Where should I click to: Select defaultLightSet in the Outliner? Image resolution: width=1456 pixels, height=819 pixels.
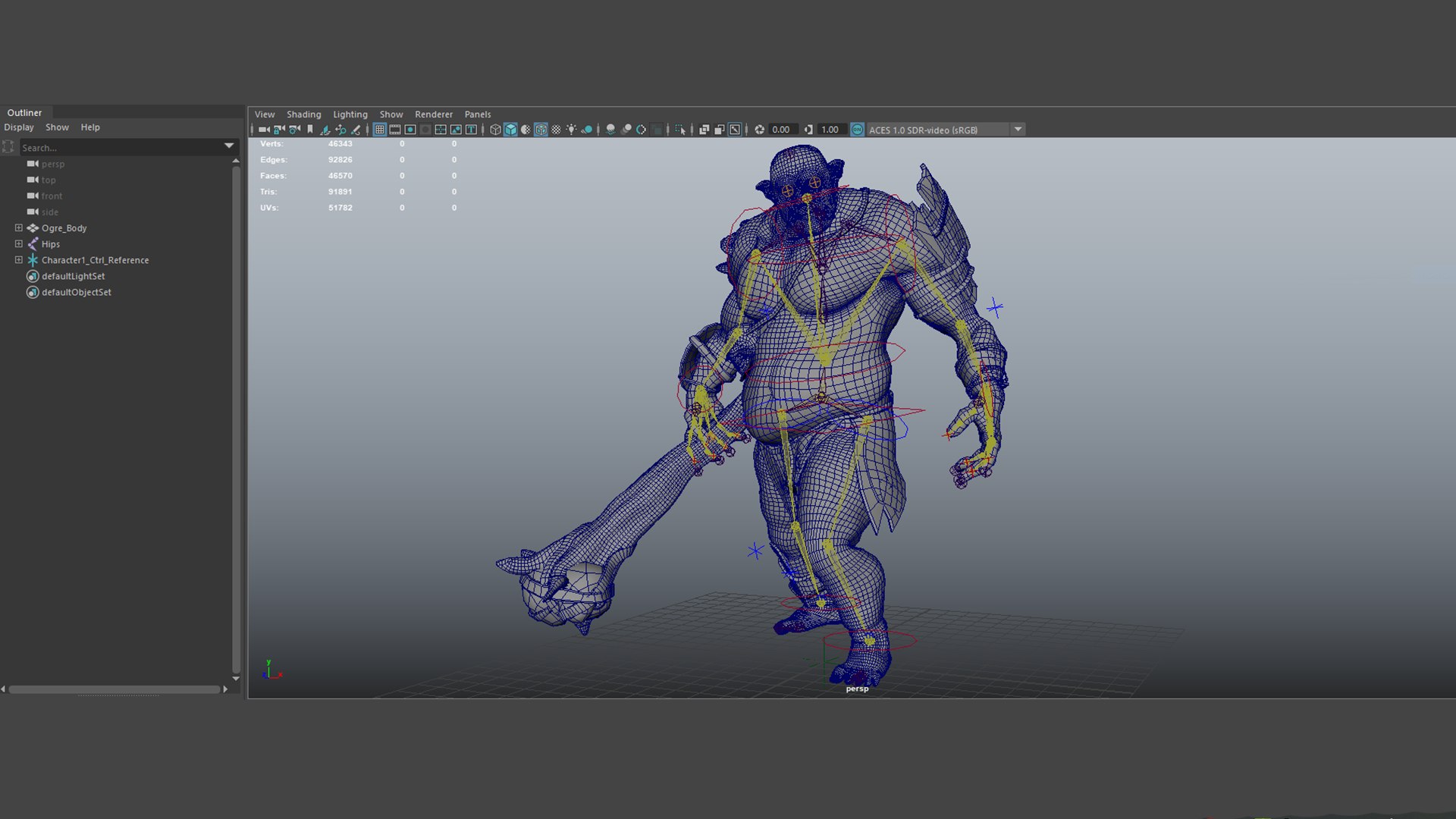(73, 276)
